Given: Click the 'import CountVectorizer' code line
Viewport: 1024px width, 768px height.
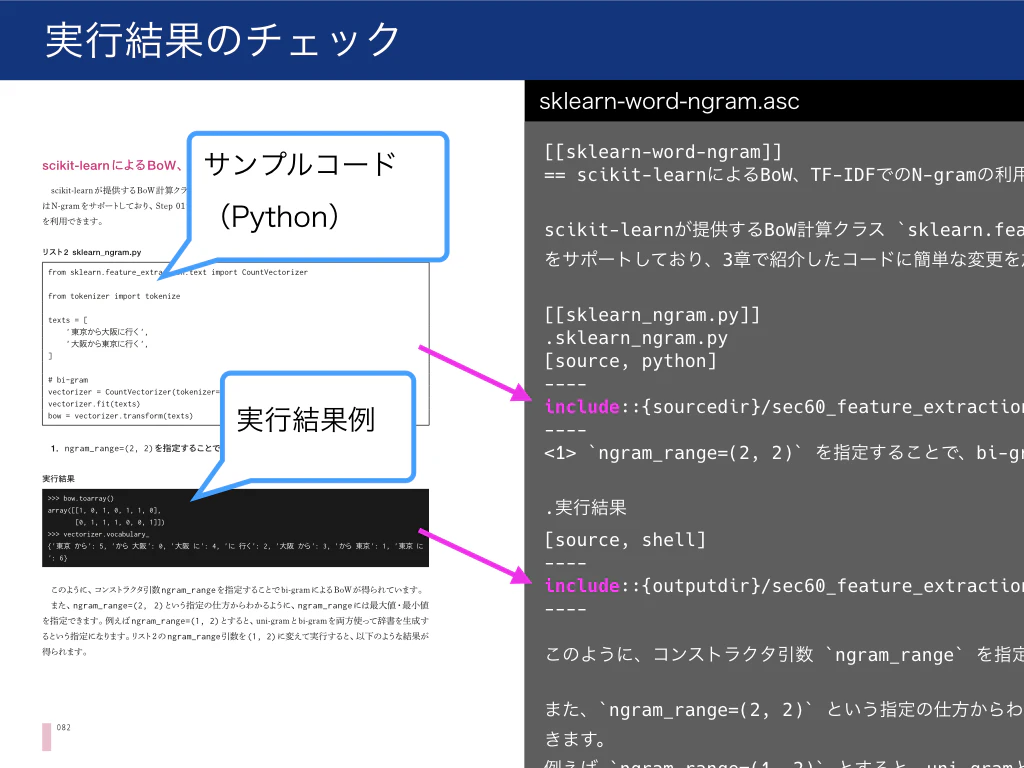Looking at the screenshot, I should [x=178, y=272].
